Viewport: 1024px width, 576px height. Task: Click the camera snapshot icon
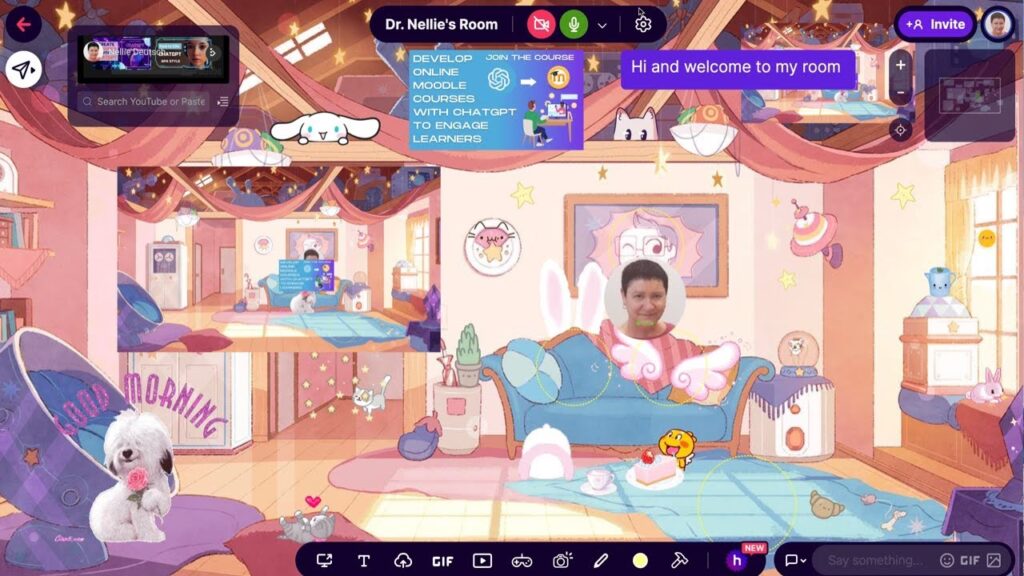coord(562,561)
